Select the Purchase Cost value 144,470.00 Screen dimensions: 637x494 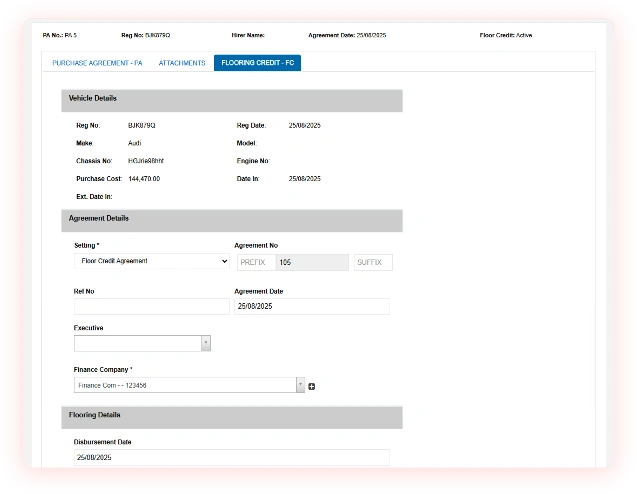(144, 179)
